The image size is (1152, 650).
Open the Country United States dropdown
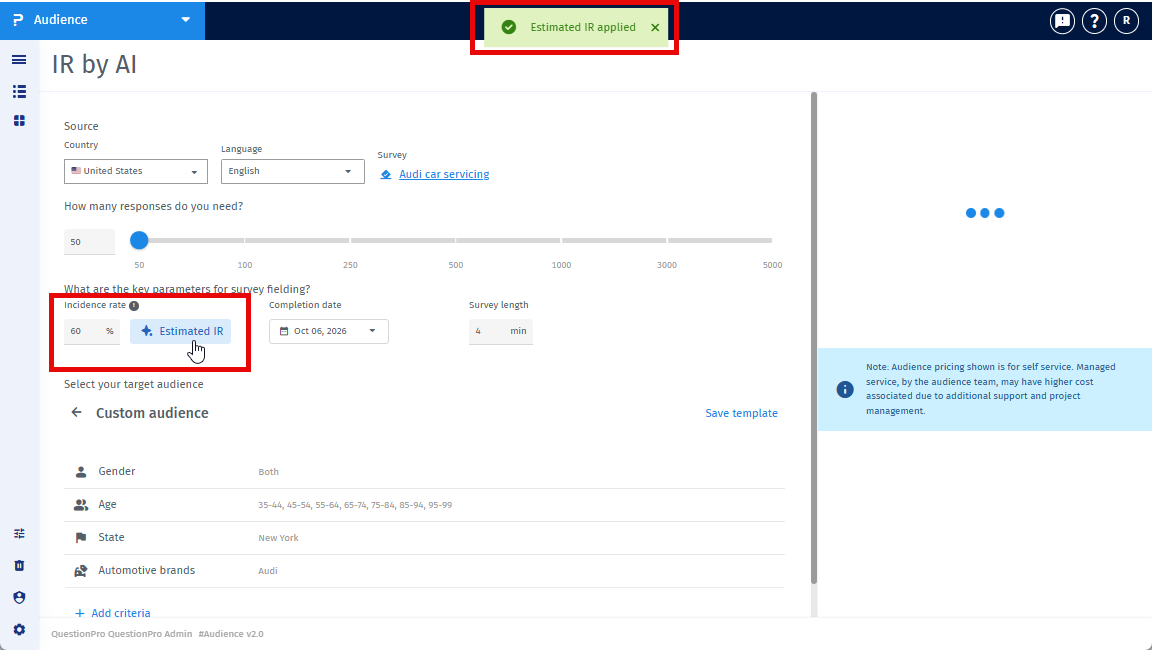pyautogui.click(x=136, y=171)
